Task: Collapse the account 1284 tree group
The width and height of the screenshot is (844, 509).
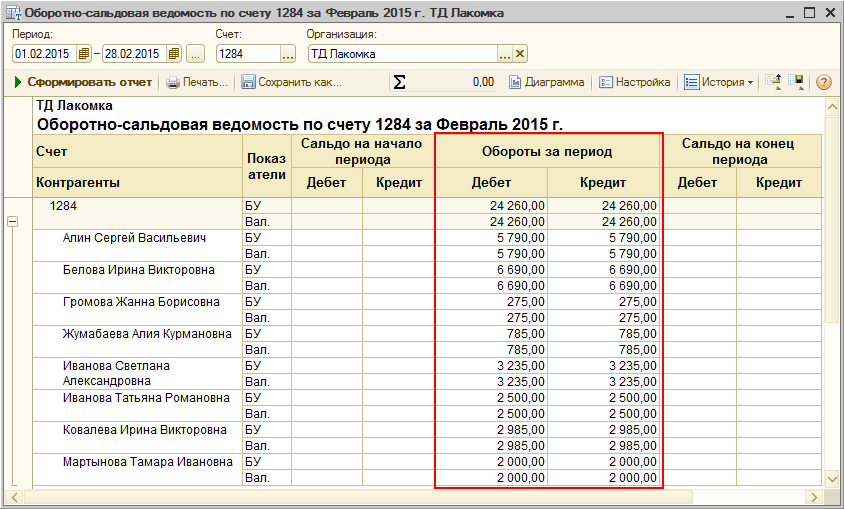Action: [x=13, y=222]
